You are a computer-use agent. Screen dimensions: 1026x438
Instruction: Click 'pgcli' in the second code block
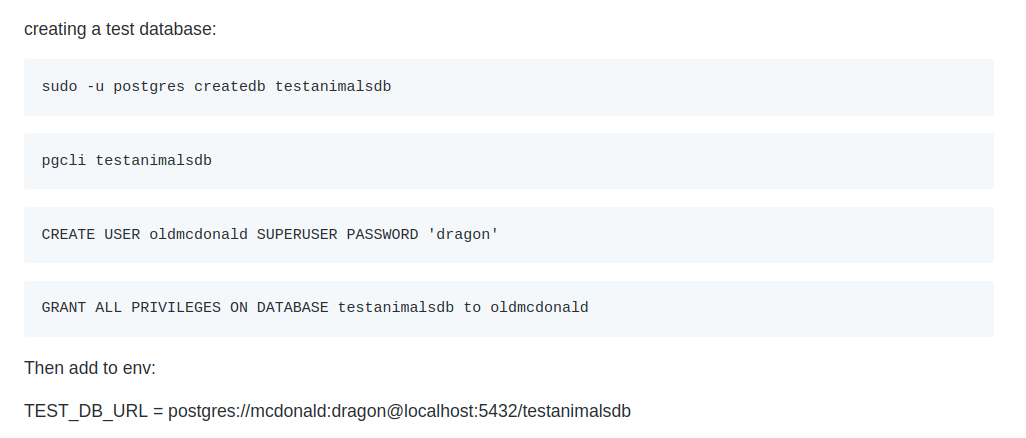pos(64,160)
